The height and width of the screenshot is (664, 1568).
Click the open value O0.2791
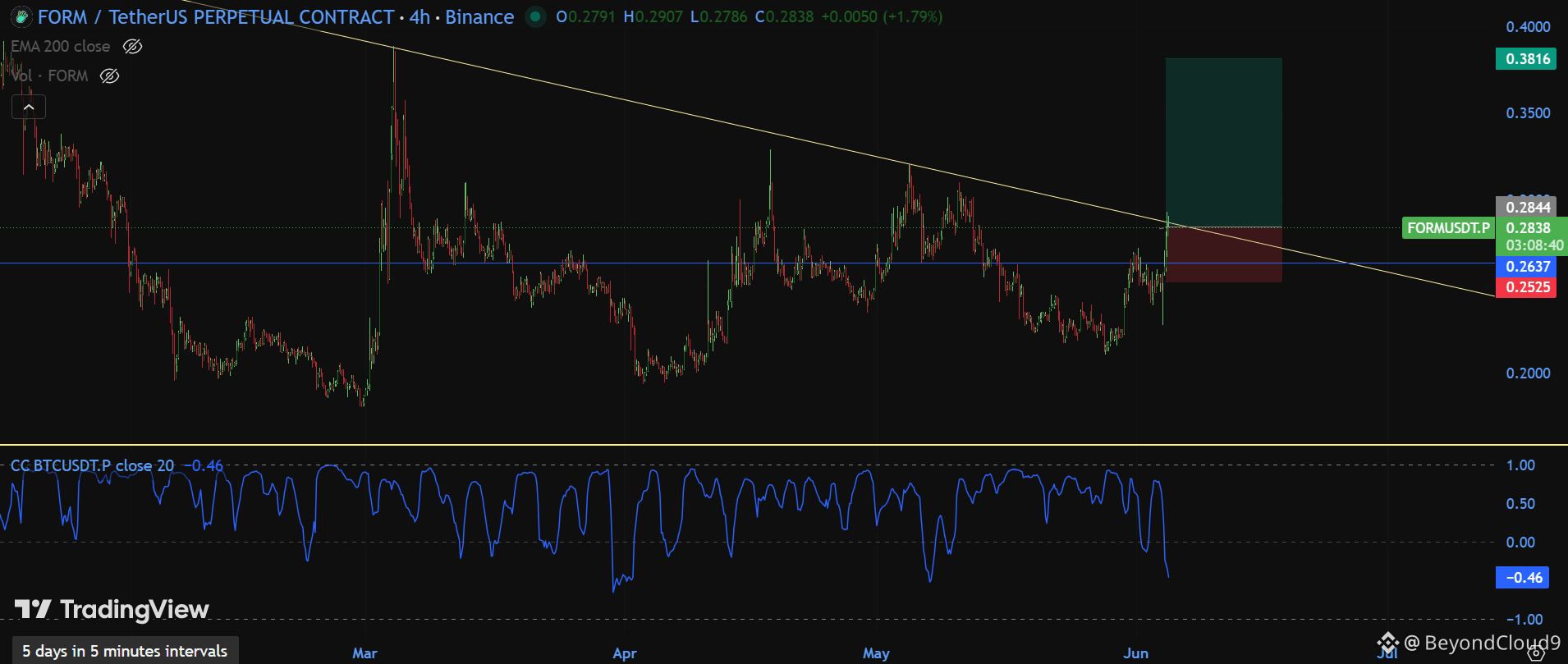tap(585, 16)
